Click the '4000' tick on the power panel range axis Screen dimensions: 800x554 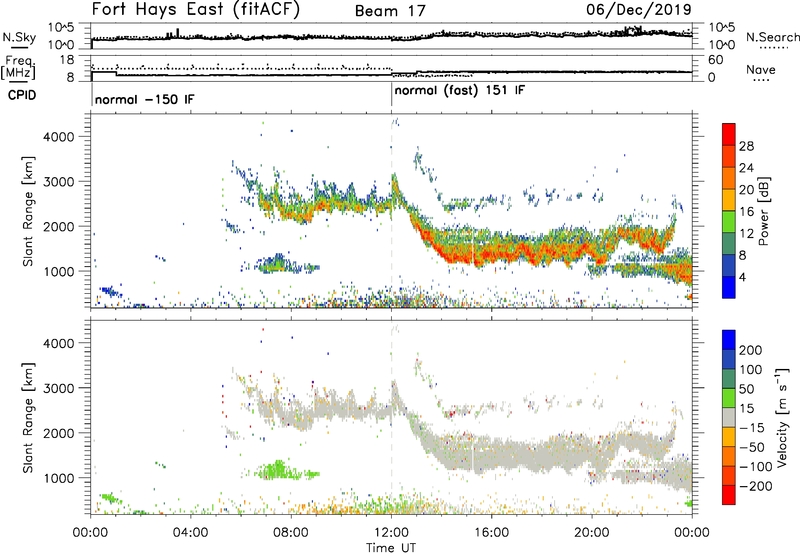coord(59,137)
